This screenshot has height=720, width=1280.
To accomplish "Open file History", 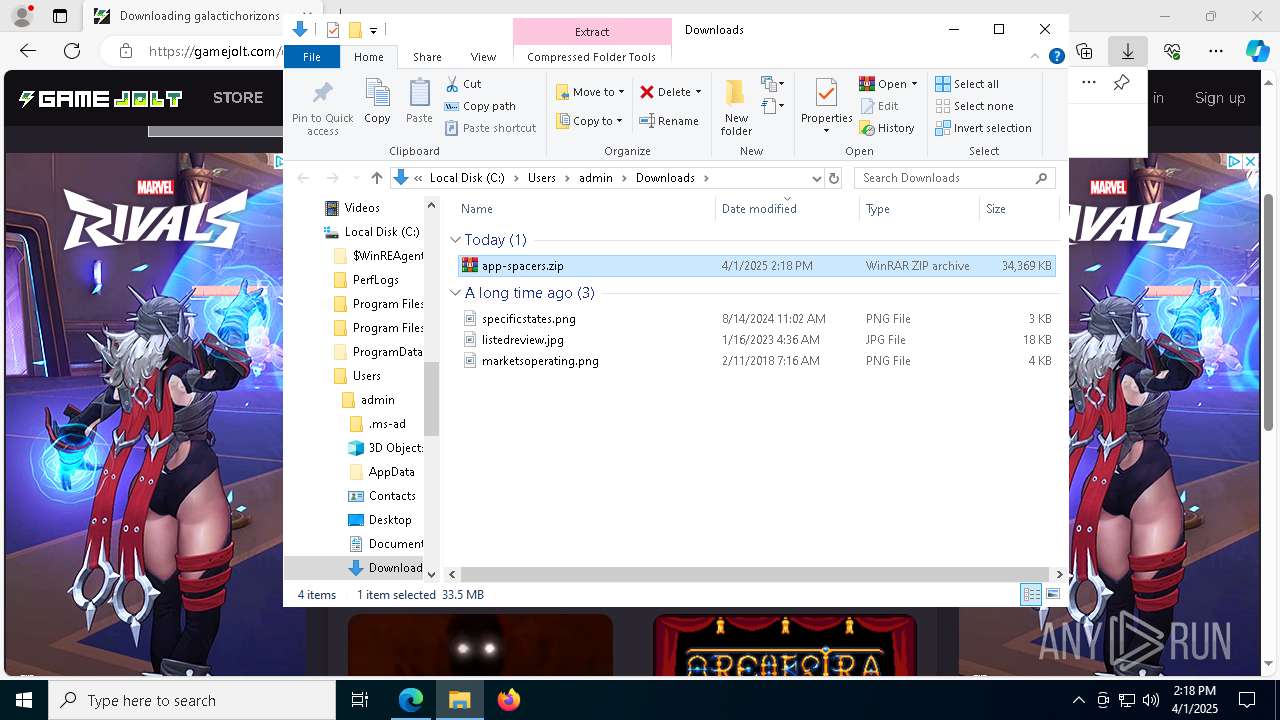I will (887, 128).
